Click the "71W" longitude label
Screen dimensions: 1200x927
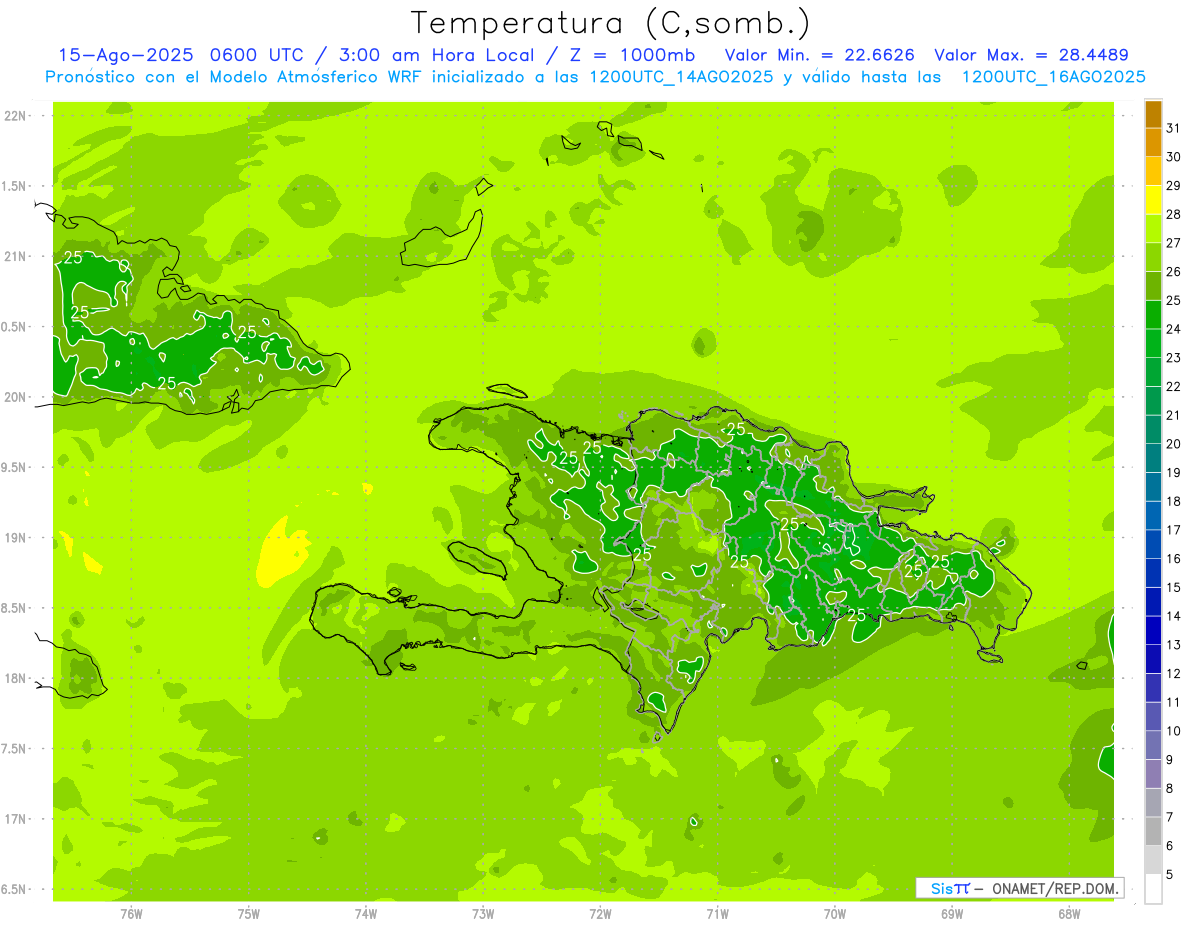(x=717, y=914)
